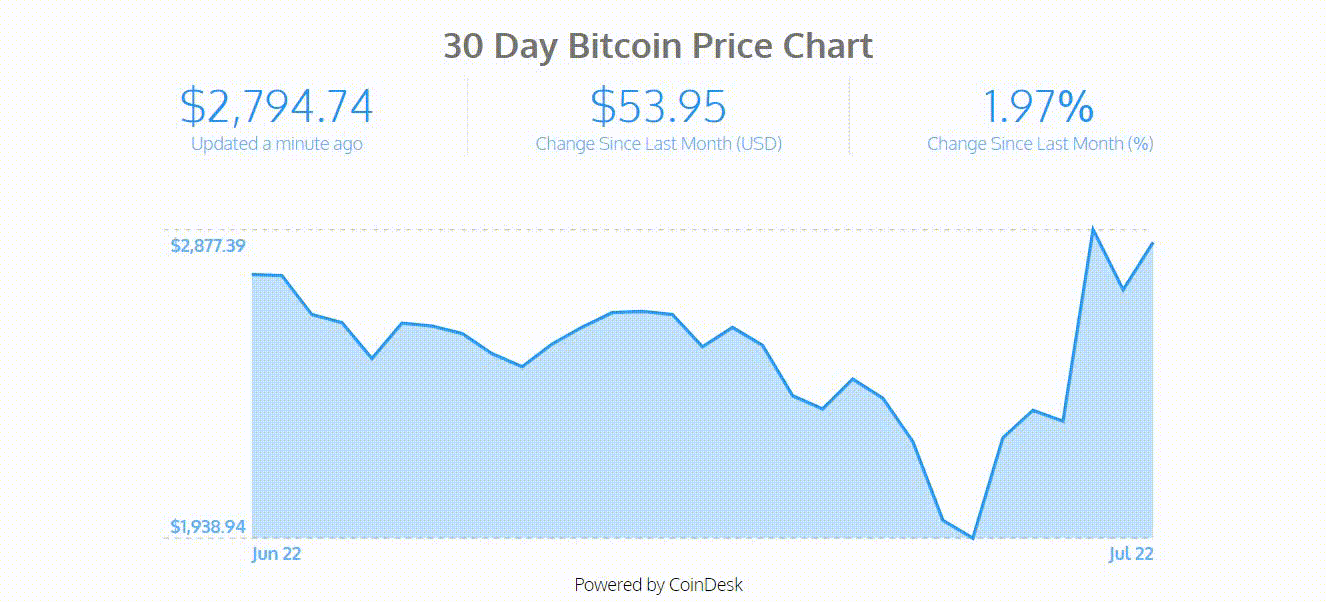
Task: Click the $2,877.39 maximum price label
Action: tap(208, 246)
